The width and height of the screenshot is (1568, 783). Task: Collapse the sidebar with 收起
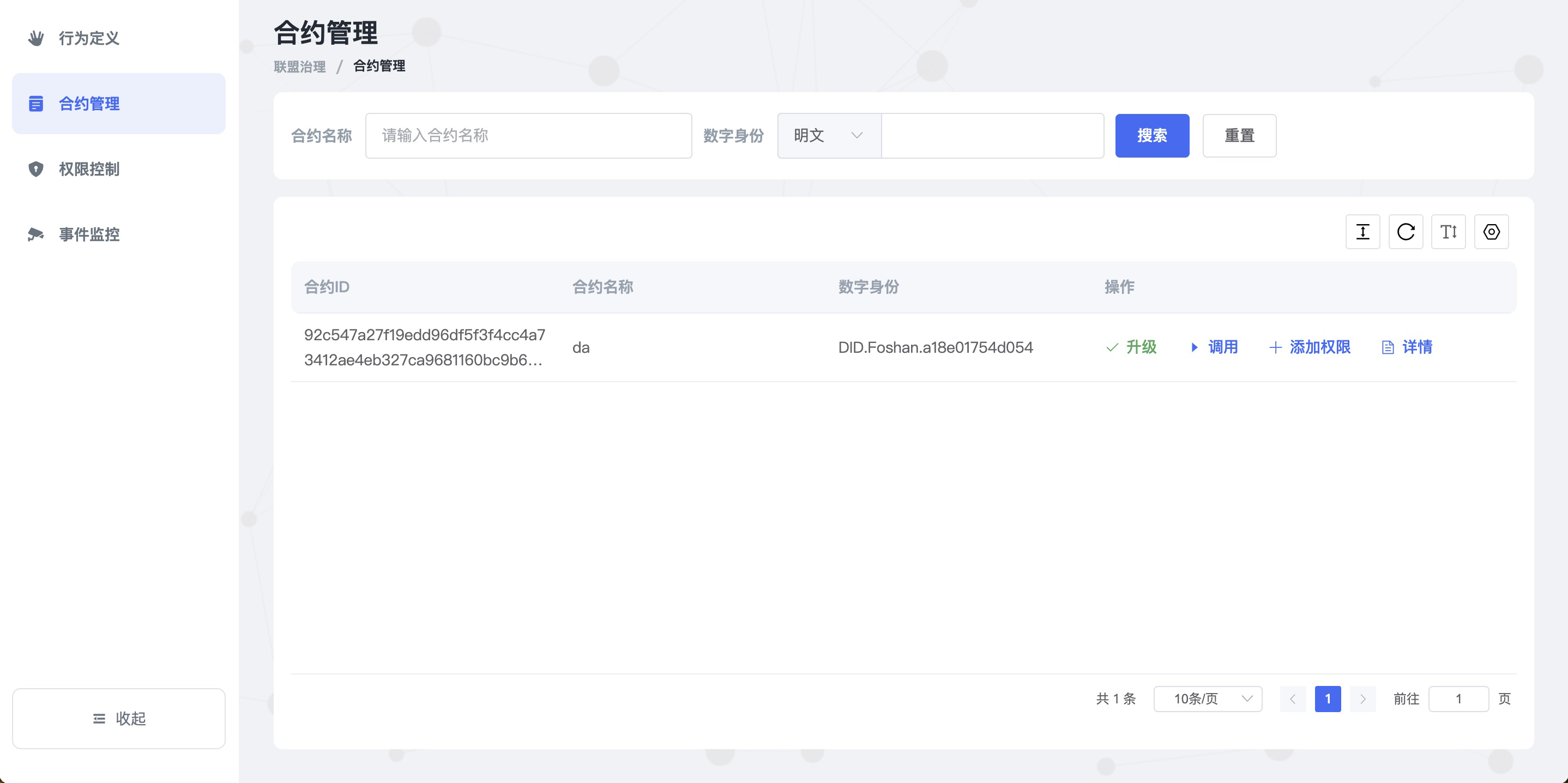[x=119, y=719]
